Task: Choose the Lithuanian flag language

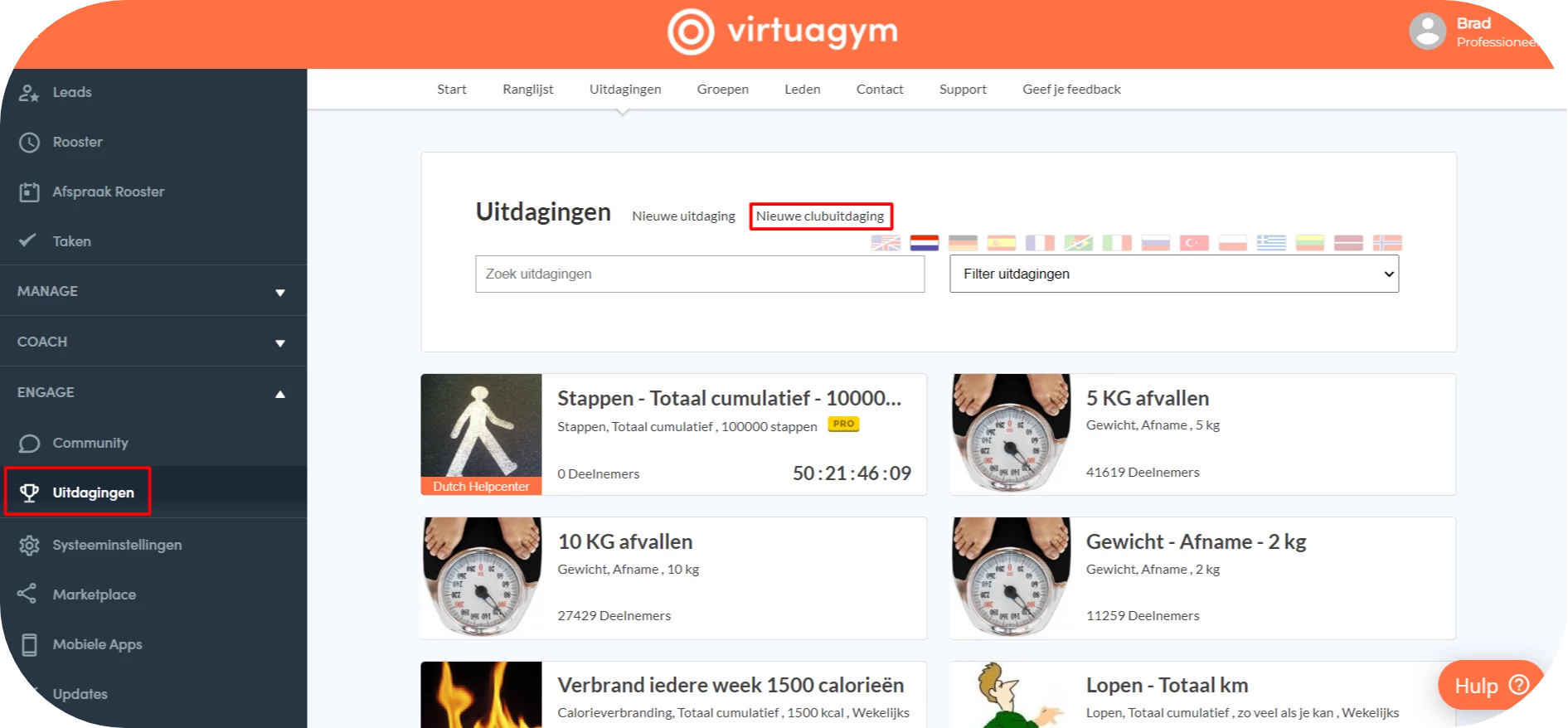Action: (1310, 243)
